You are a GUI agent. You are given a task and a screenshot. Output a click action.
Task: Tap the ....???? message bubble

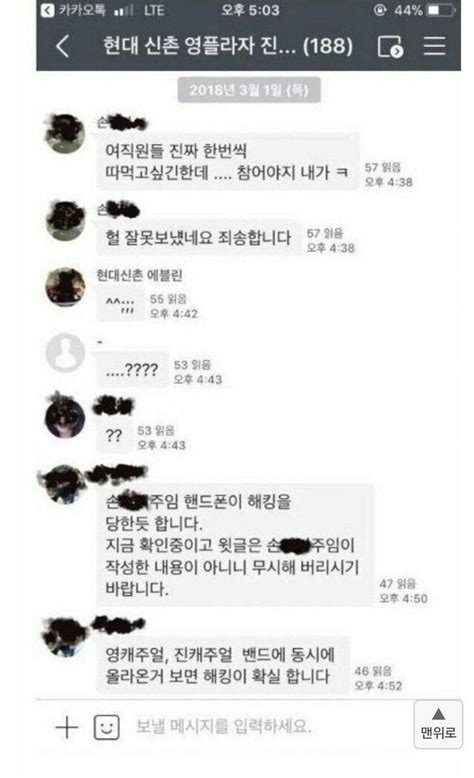(132, 370)
